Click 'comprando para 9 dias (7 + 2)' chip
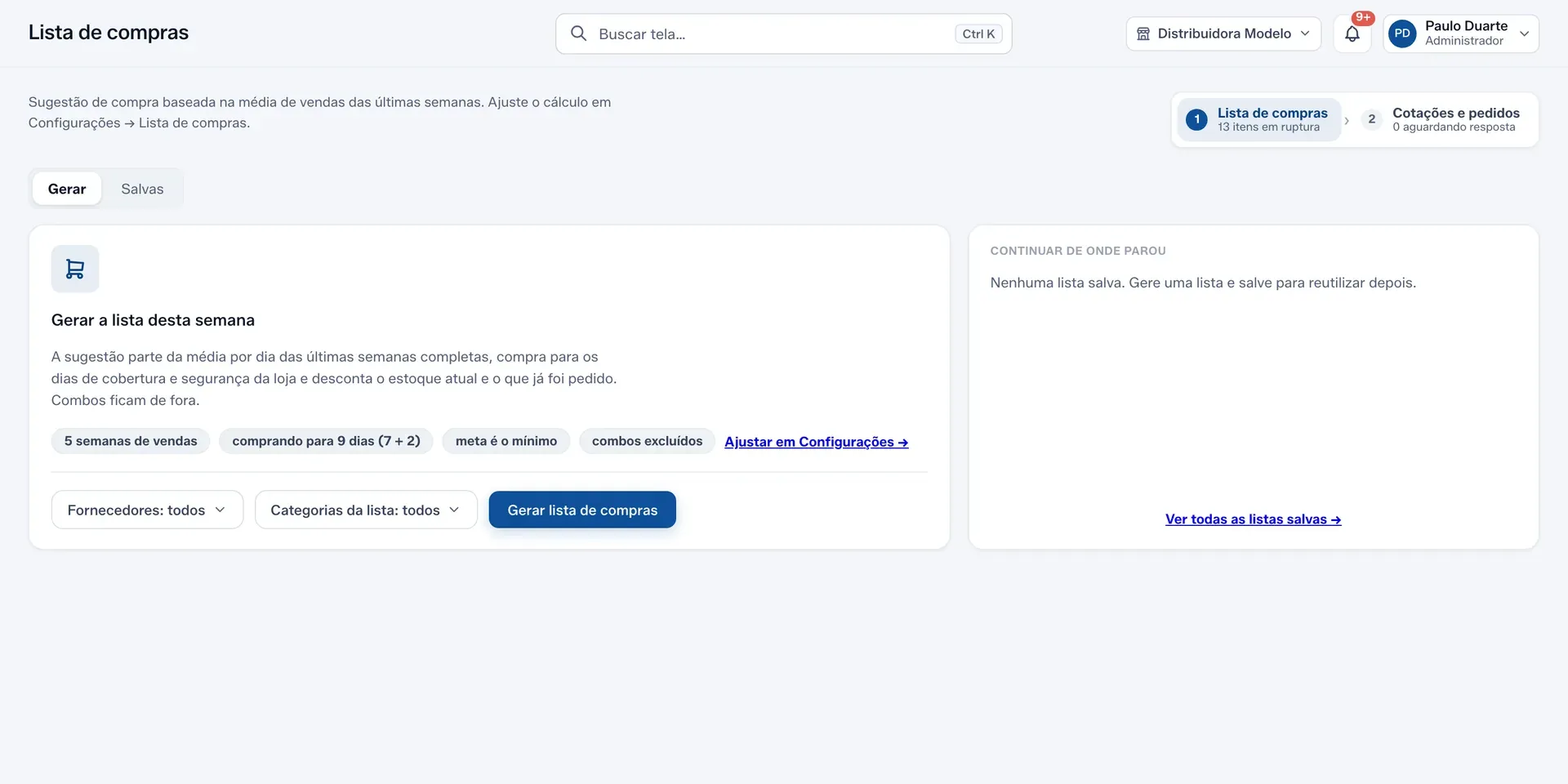1568x784 pixels. (x=326, y=441)
